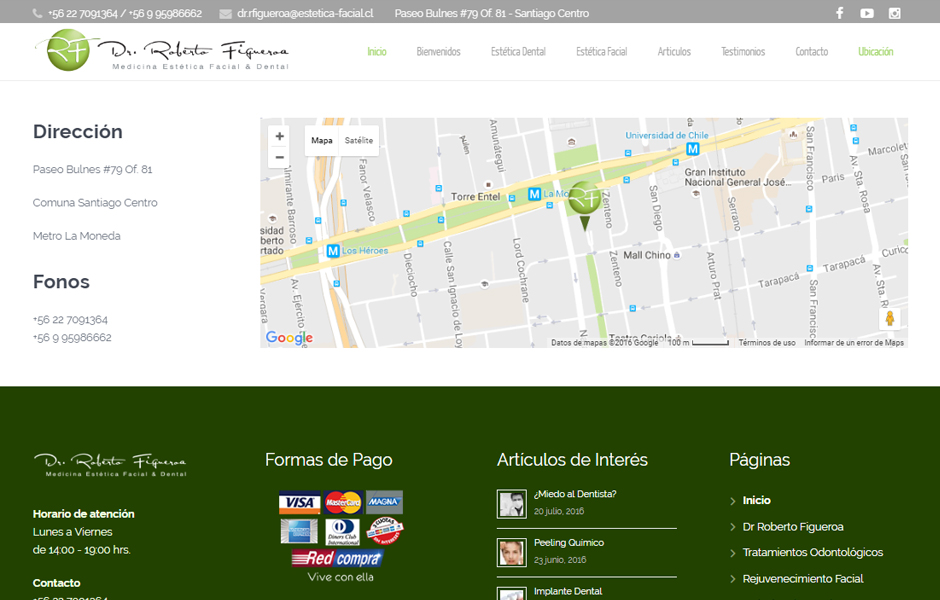Click the +56 22 7091364 number under Fonos
Screen dimensions: 940x600
(x=70, y=319)
